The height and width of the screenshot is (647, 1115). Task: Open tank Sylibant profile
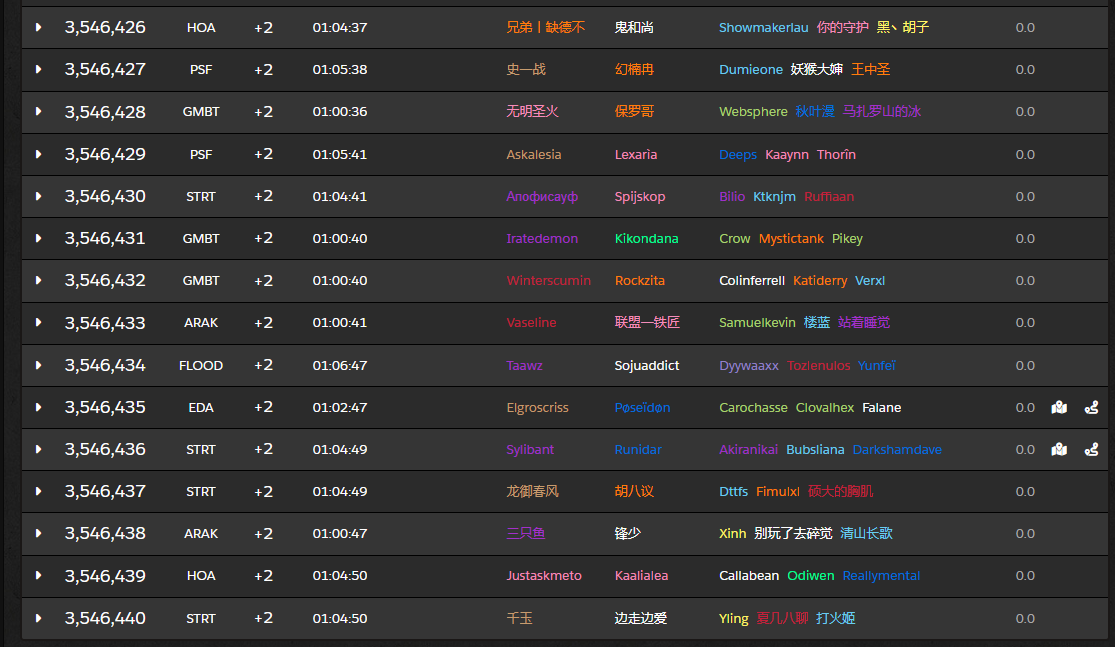pos(530,449)
